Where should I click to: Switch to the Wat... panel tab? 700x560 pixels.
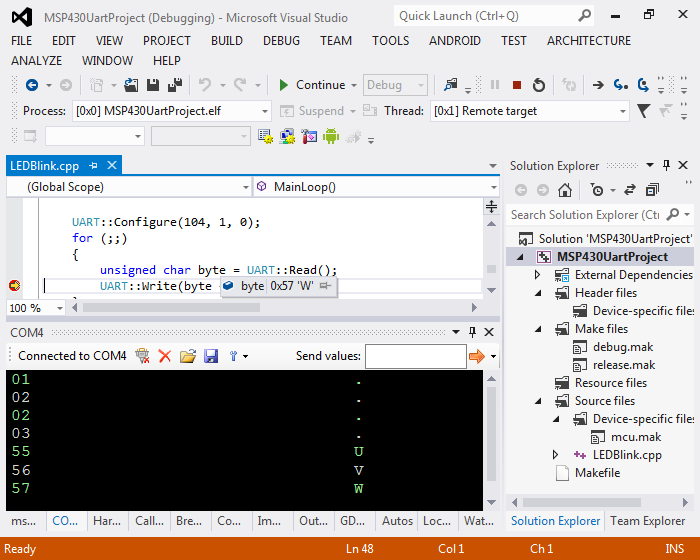tap(479, 521)
